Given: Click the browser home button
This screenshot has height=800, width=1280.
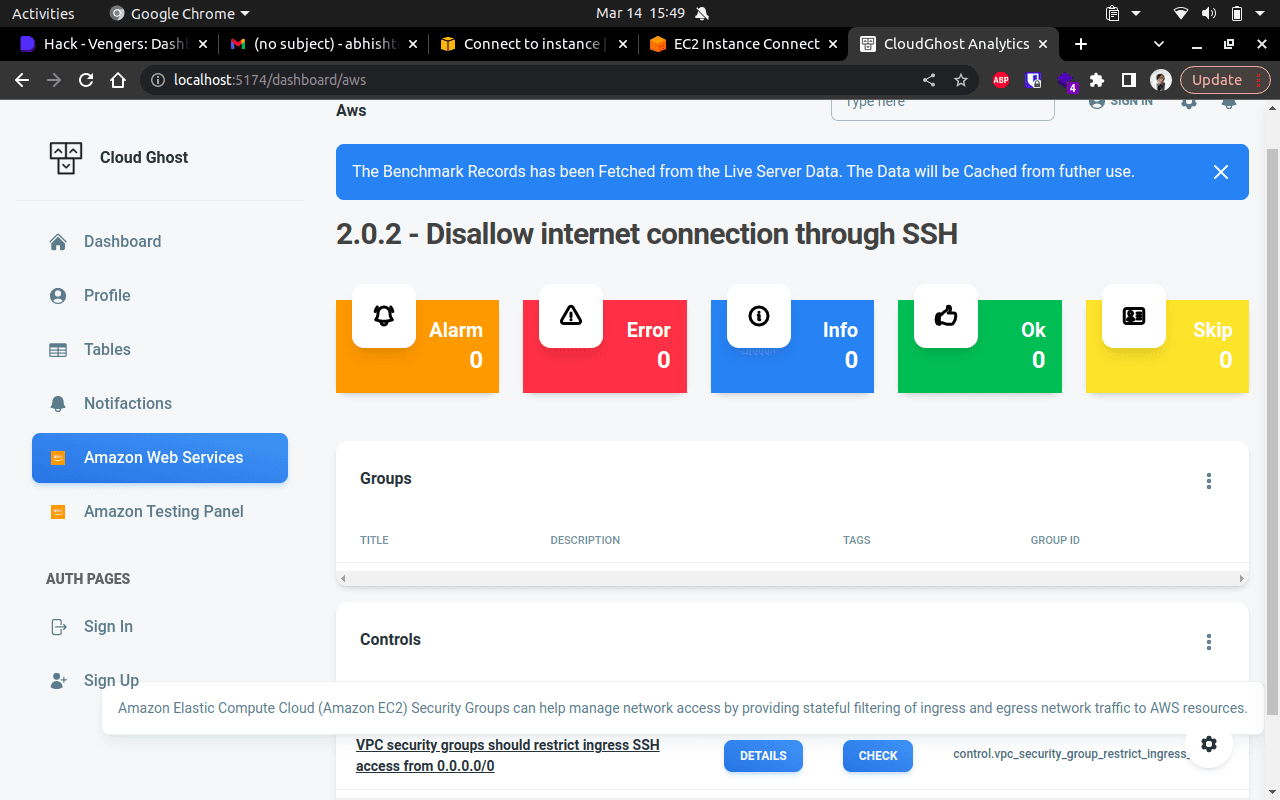Looking at the screenshot, I should [118, 80].
